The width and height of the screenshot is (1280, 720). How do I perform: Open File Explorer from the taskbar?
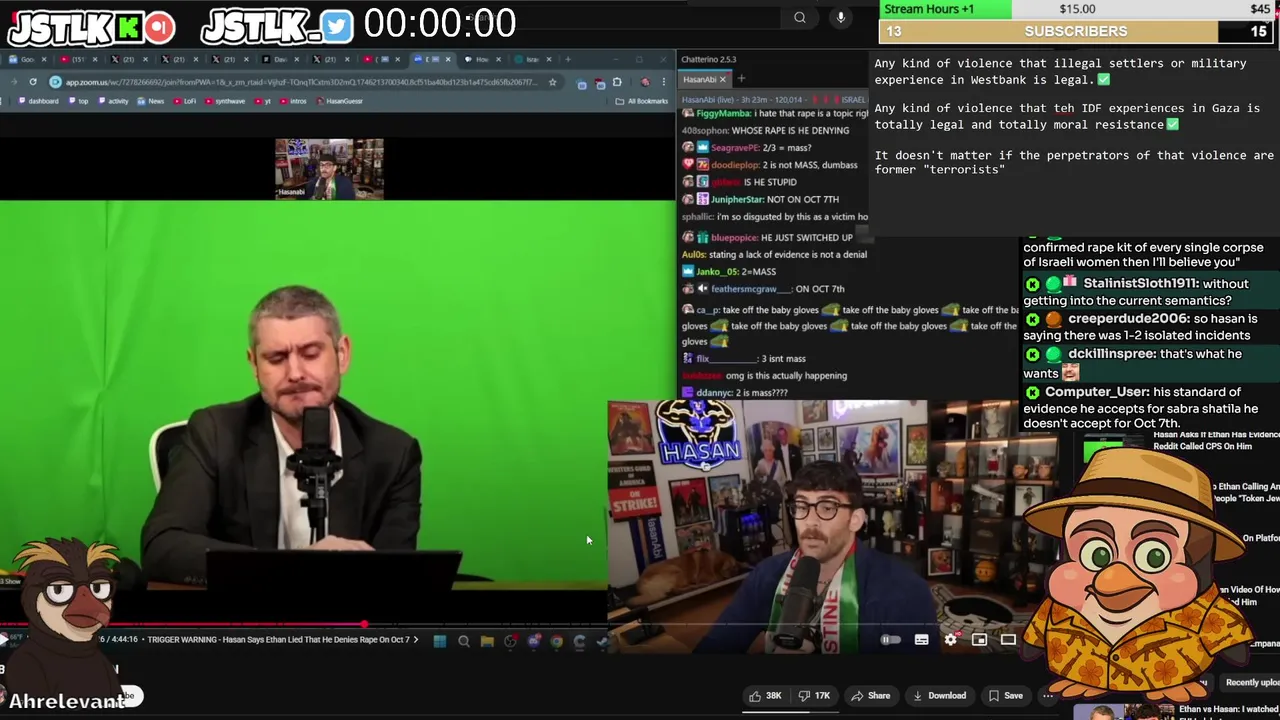(487, 641)
